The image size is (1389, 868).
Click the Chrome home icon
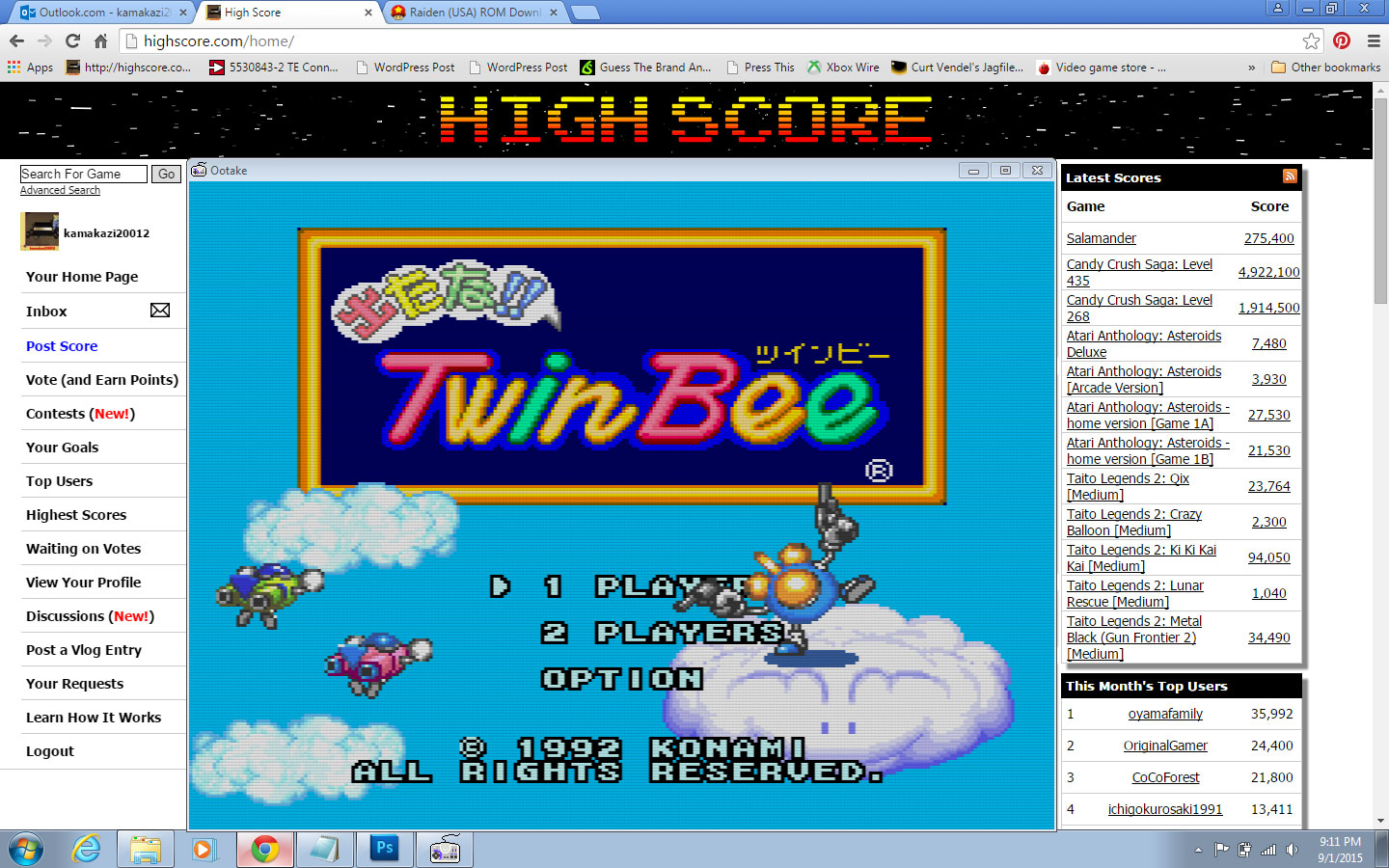pyautogui.click(x=100, y=41)
